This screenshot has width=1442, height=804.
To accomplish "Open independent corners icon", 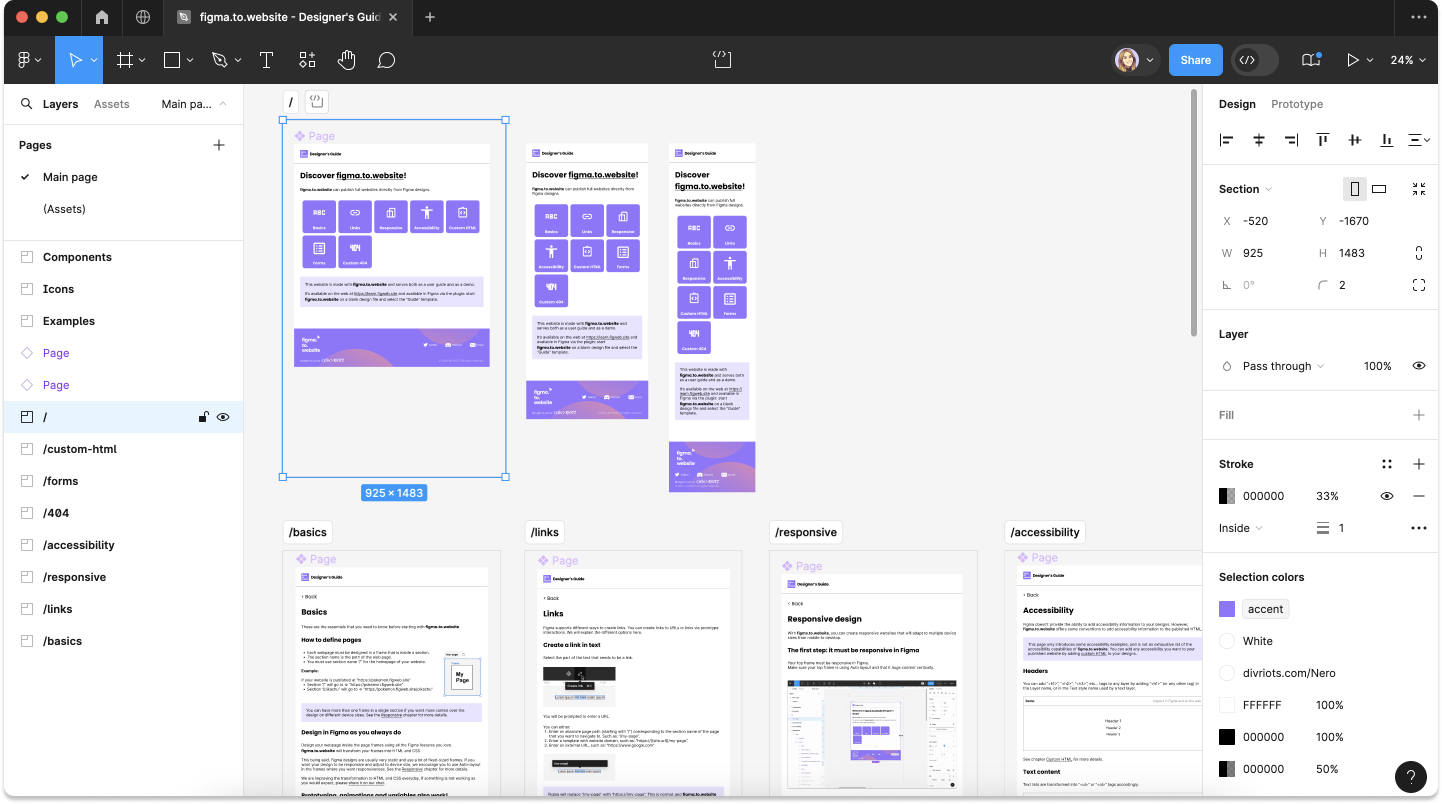I will click(1419, 285).
